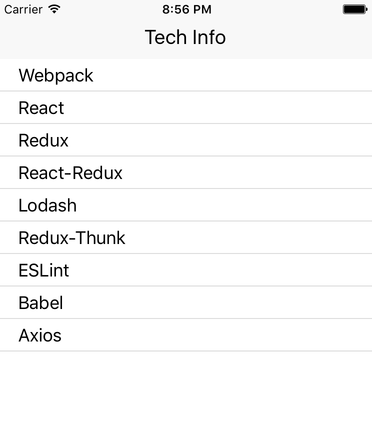Screen dimensions: 372x434
Task: Tap the empty area below Axios
Action: pos(186,393)
